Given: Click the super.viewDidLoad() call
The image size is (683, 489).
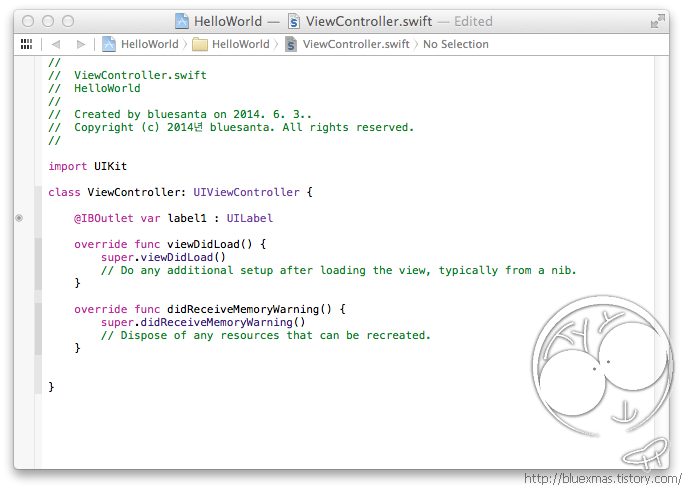Looking at the screenshot, I should coord(163,257).
